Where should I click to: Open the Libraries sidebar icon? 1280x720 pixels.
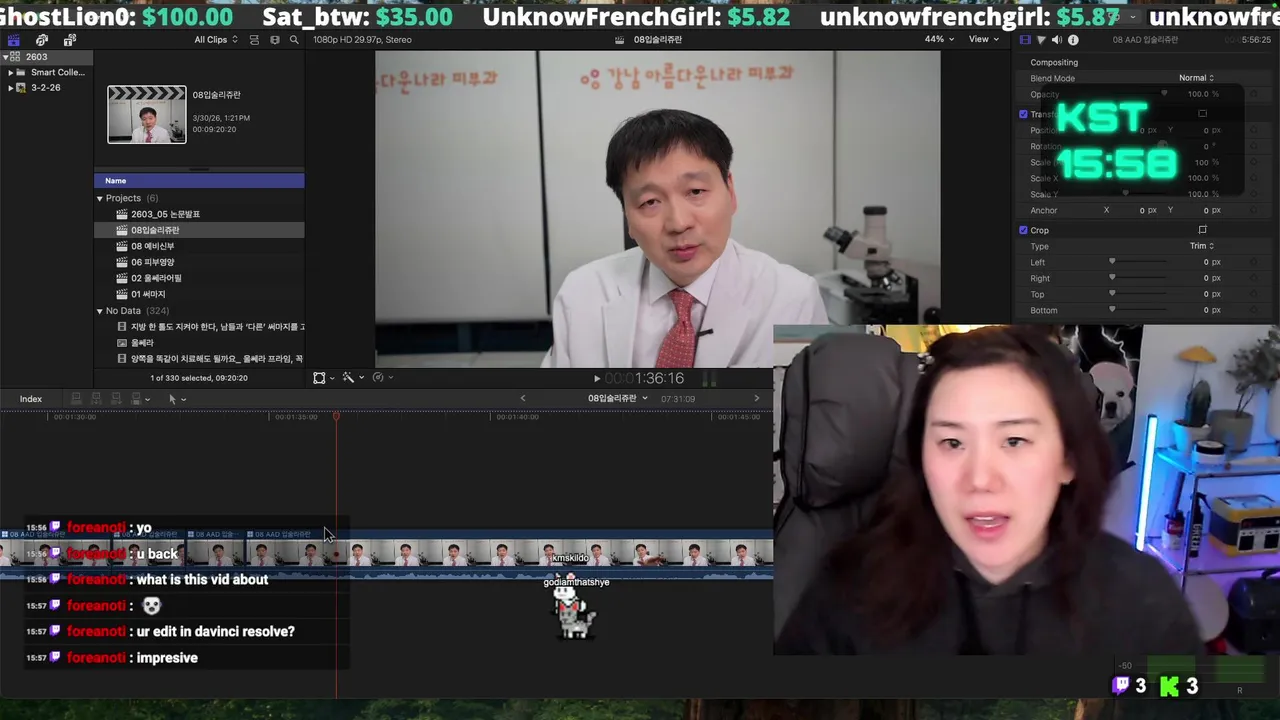(13, 40)
